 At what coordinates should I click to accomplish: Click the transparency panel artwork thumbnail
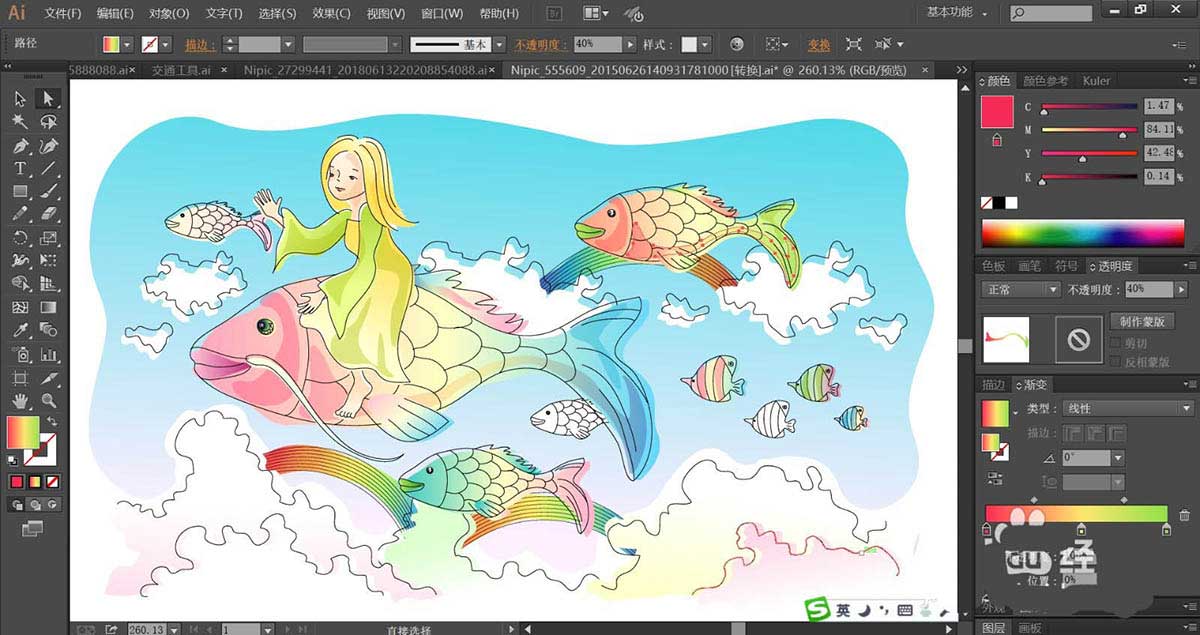pos(1006,339)
